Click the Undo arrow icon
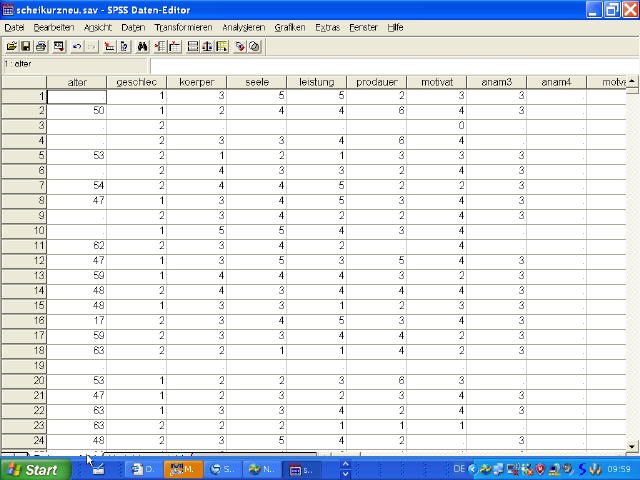Viewport: 640px width, 480px height. pyautogui.click(x=78, y=46)
